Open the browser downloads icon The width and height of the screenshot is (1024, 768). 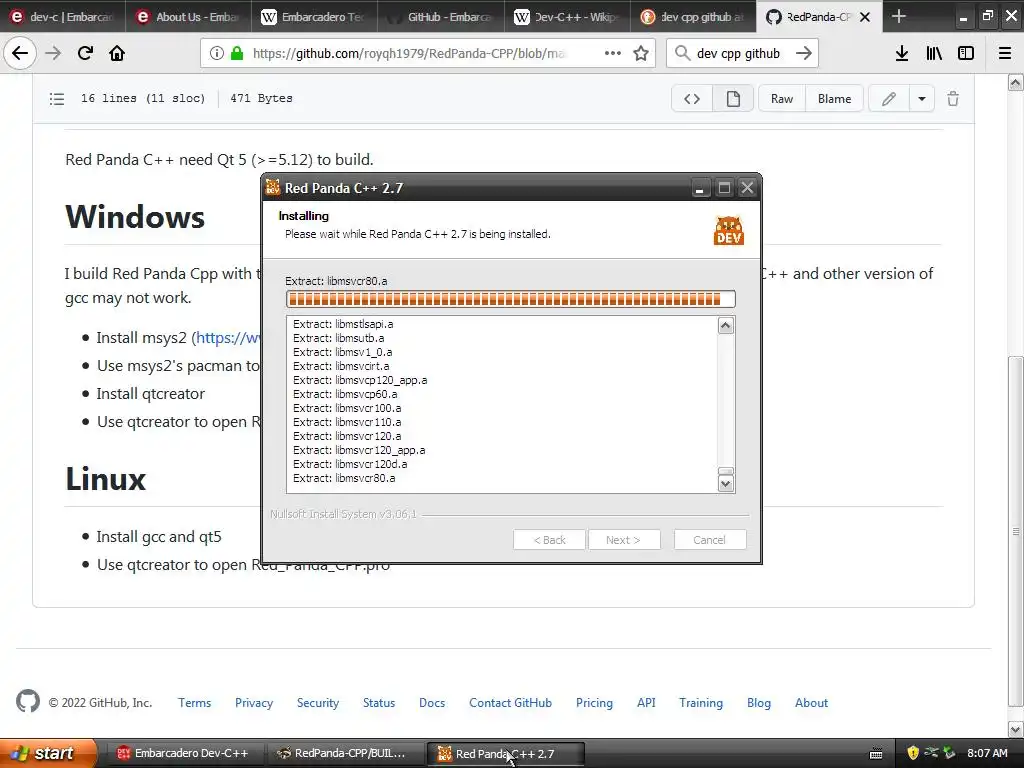click(902, 53)
